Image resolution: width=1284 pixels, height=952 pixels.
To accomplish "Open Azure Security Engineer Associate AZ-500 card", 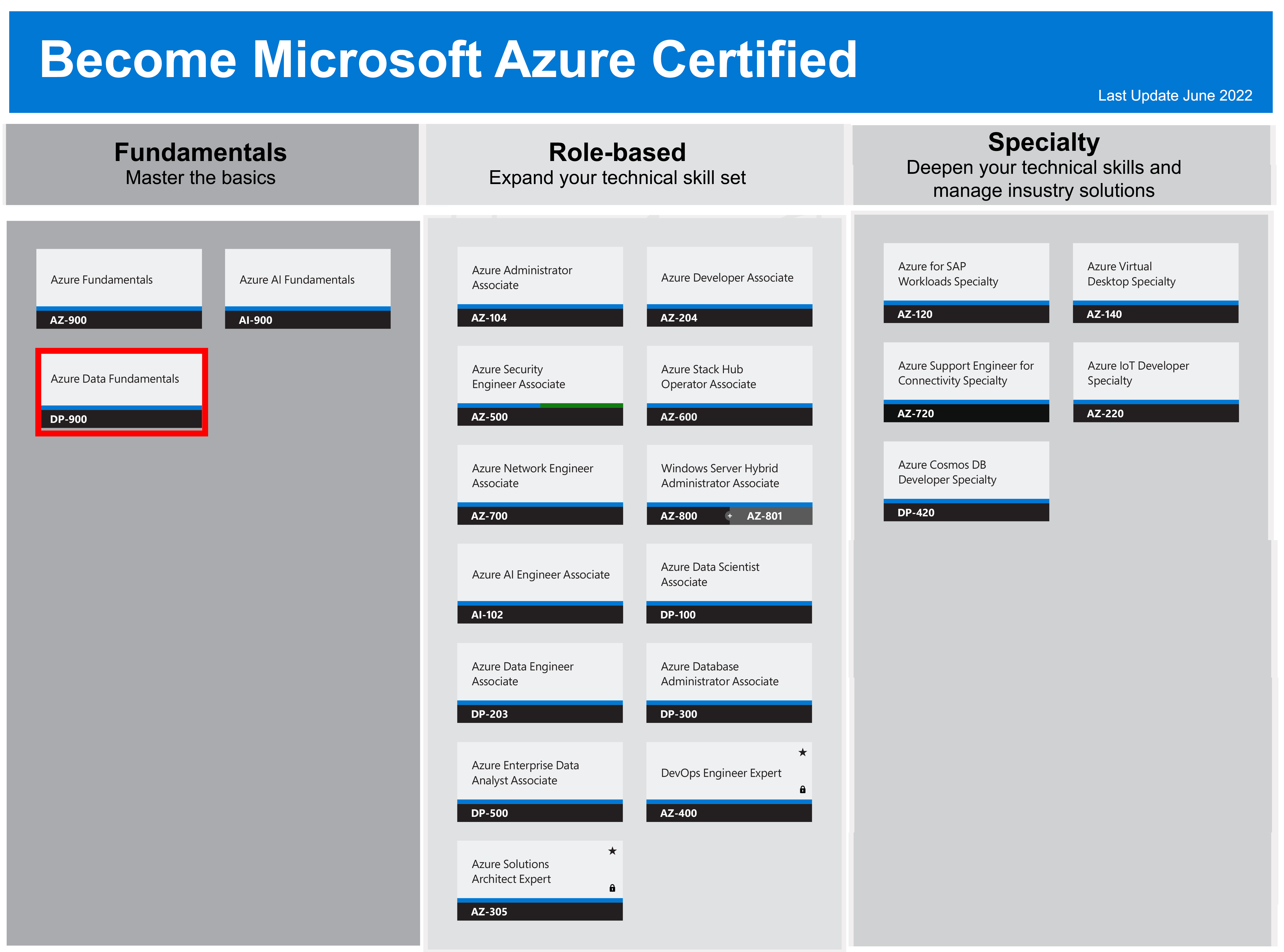I will [x=540, y=386].
